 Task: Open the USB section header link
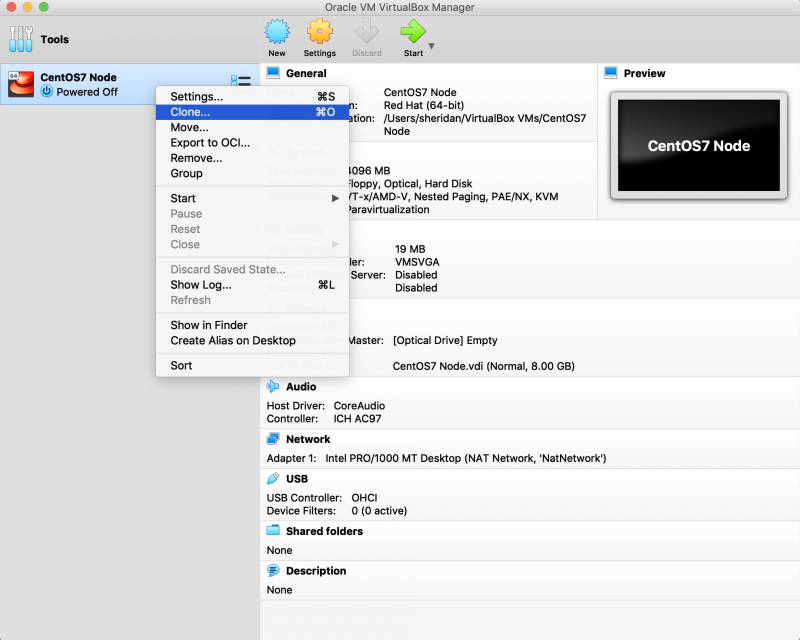297,479
